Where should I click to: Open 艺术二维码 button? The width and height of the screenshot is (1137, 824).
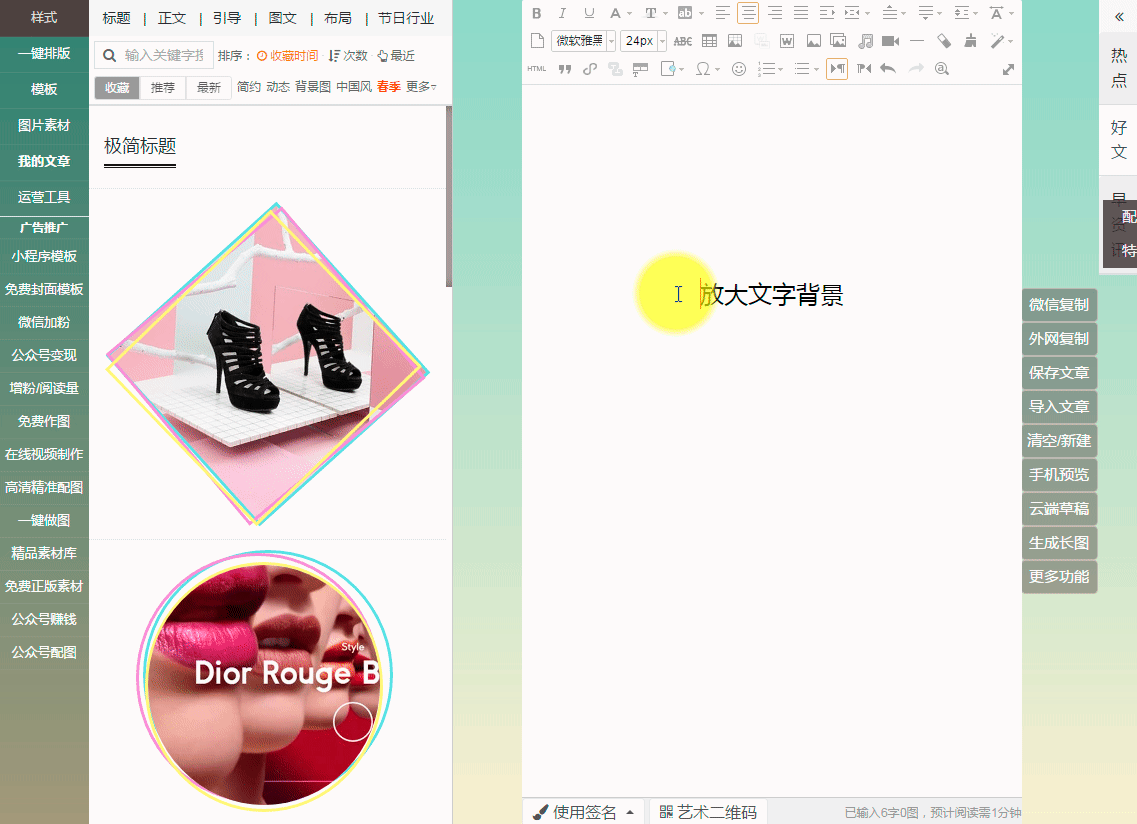pyautogui.click(x=708, y=812)
